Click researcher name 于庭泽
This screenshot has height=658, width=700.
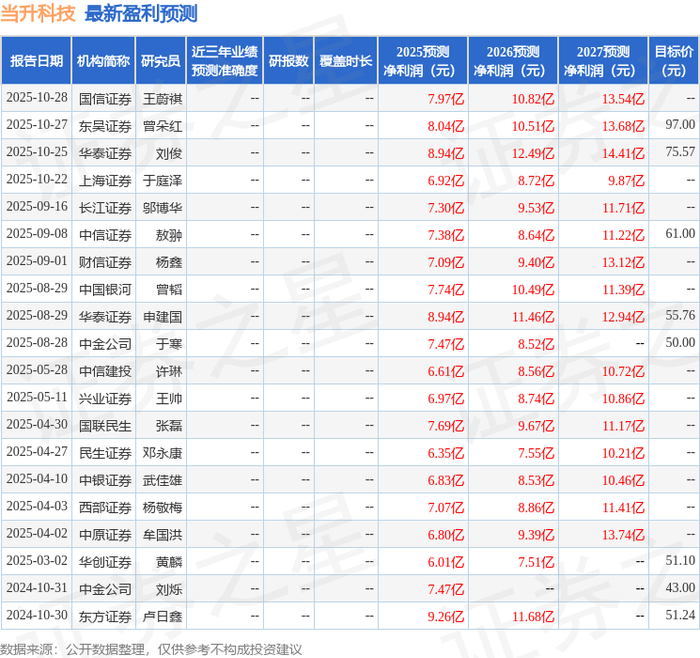tap(162, 180)
